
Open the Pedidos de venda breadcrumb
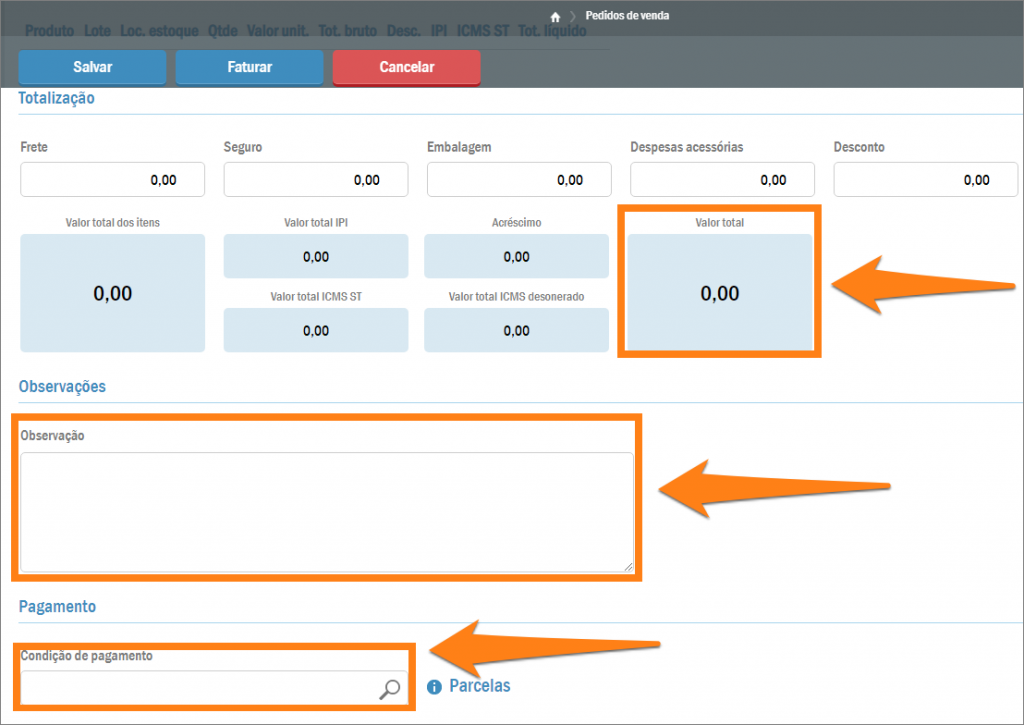[x=627, y=16]
